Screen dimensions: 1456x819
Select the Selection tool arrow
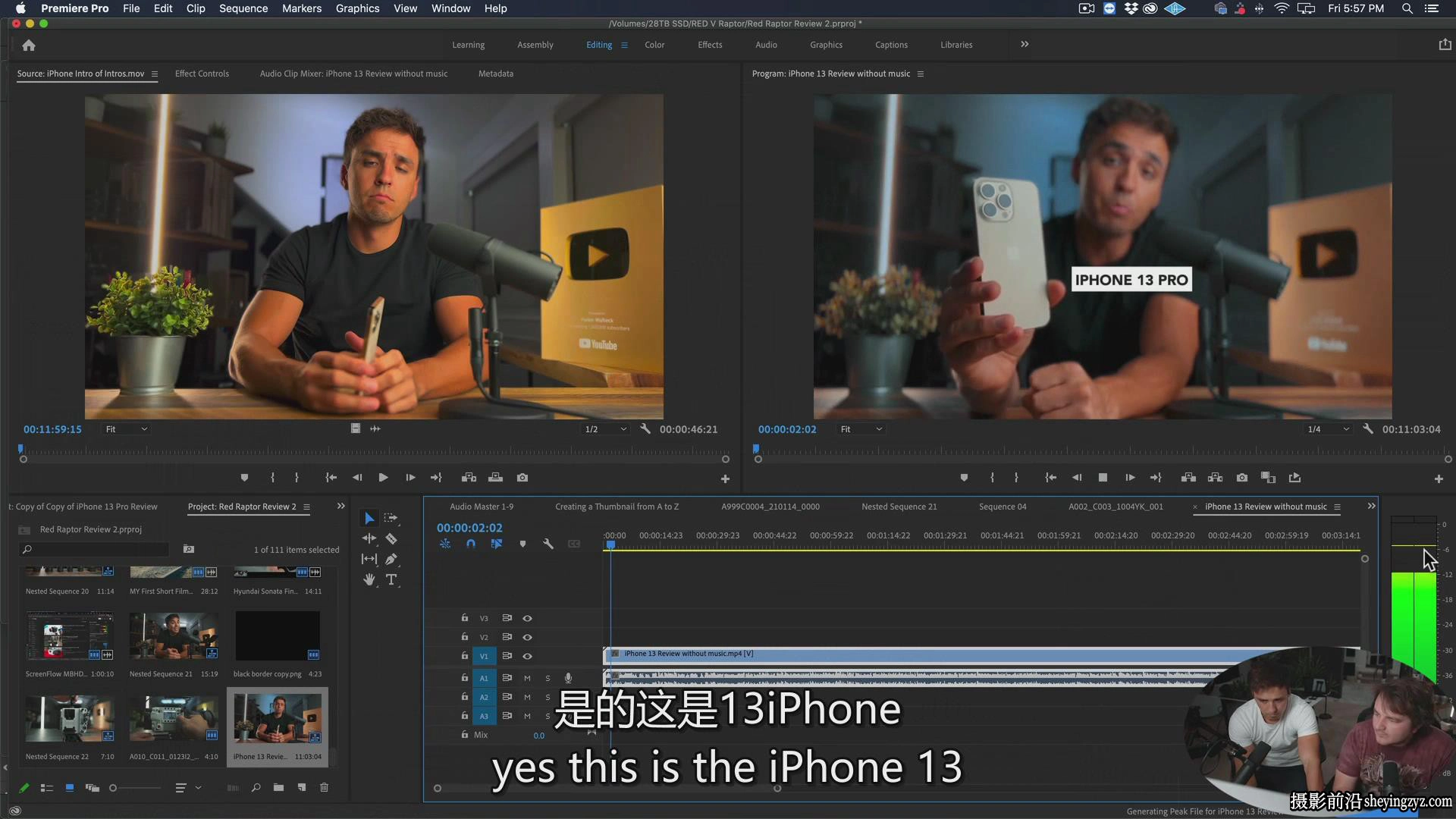point(369,518)
